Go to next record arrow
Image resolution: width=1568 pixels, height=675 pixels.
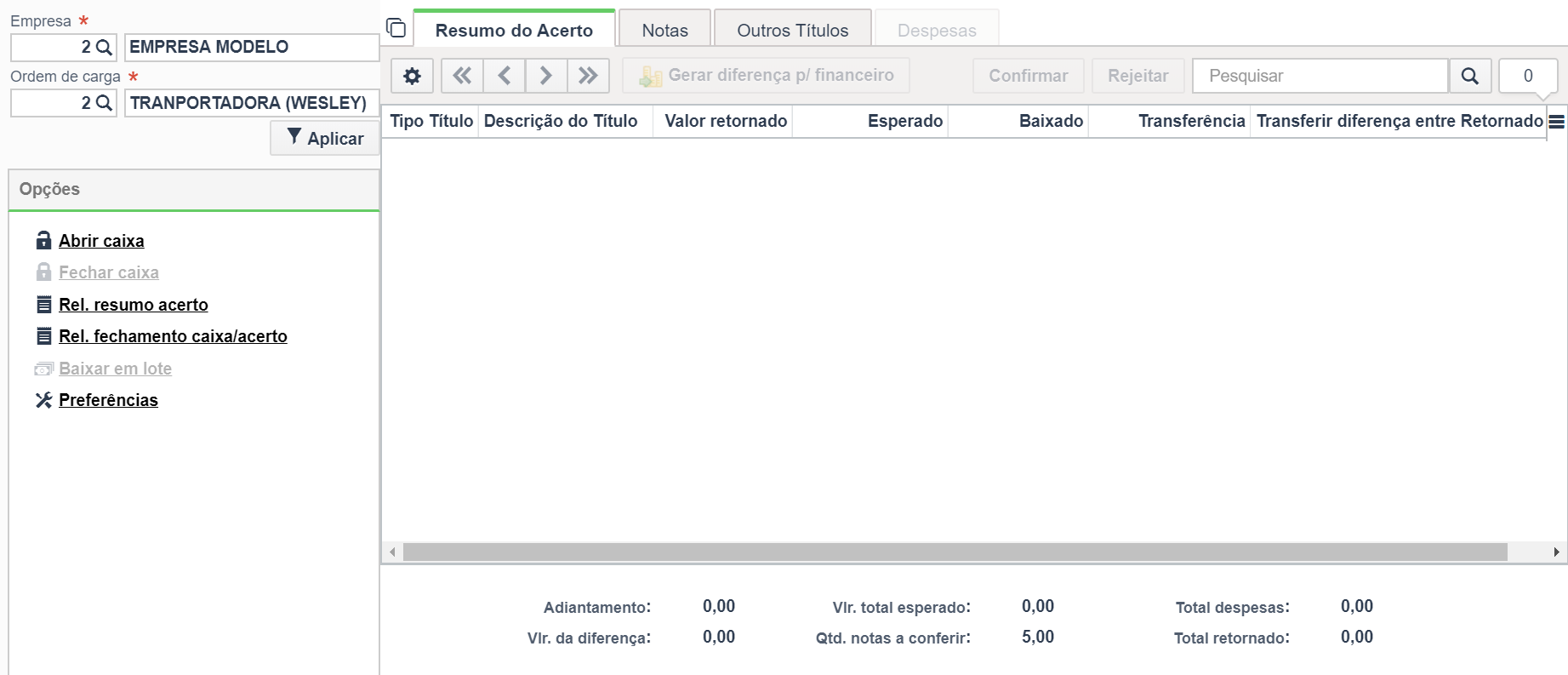[x=546, y=76]
